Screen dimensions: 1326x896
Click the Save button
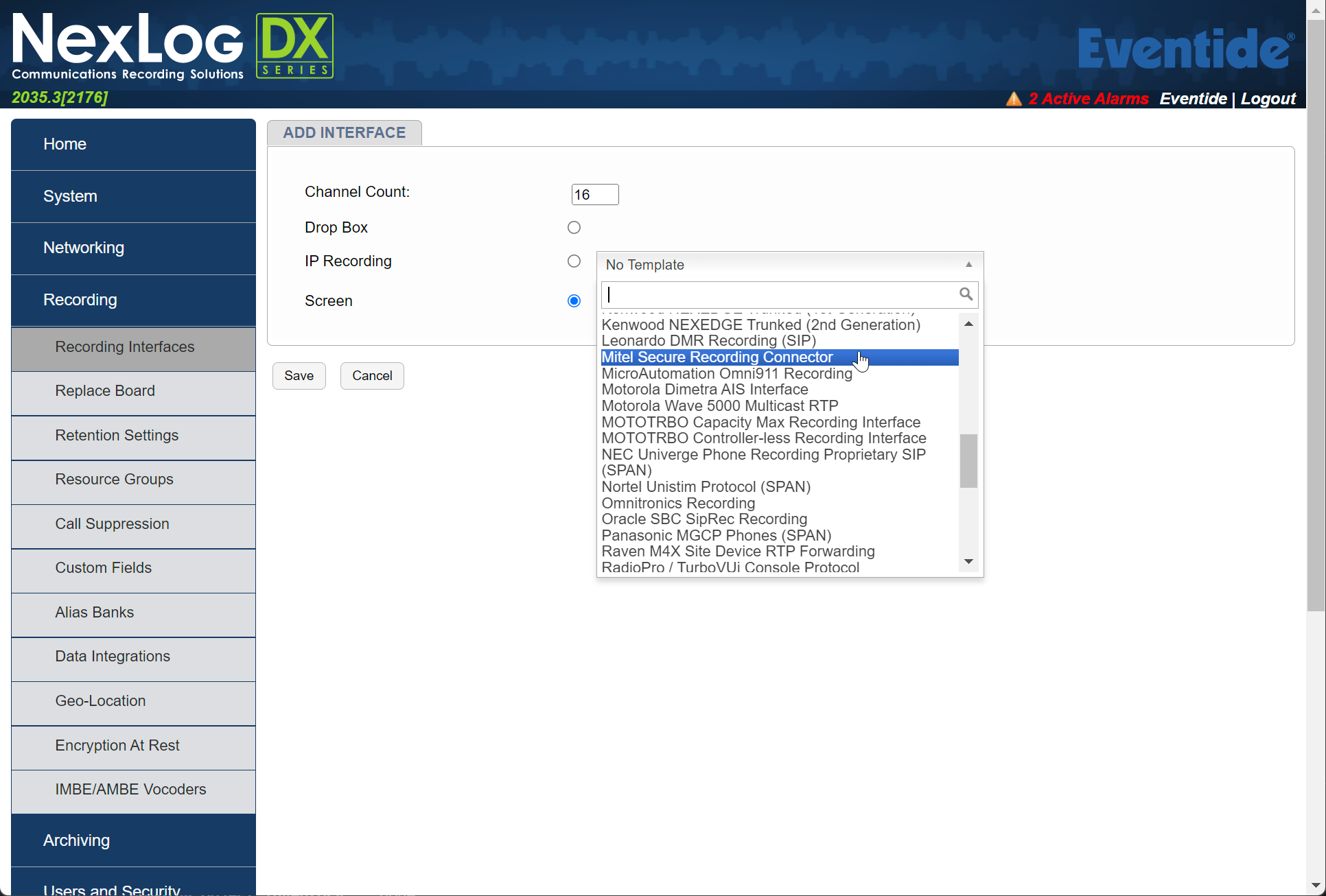point(299,375)
